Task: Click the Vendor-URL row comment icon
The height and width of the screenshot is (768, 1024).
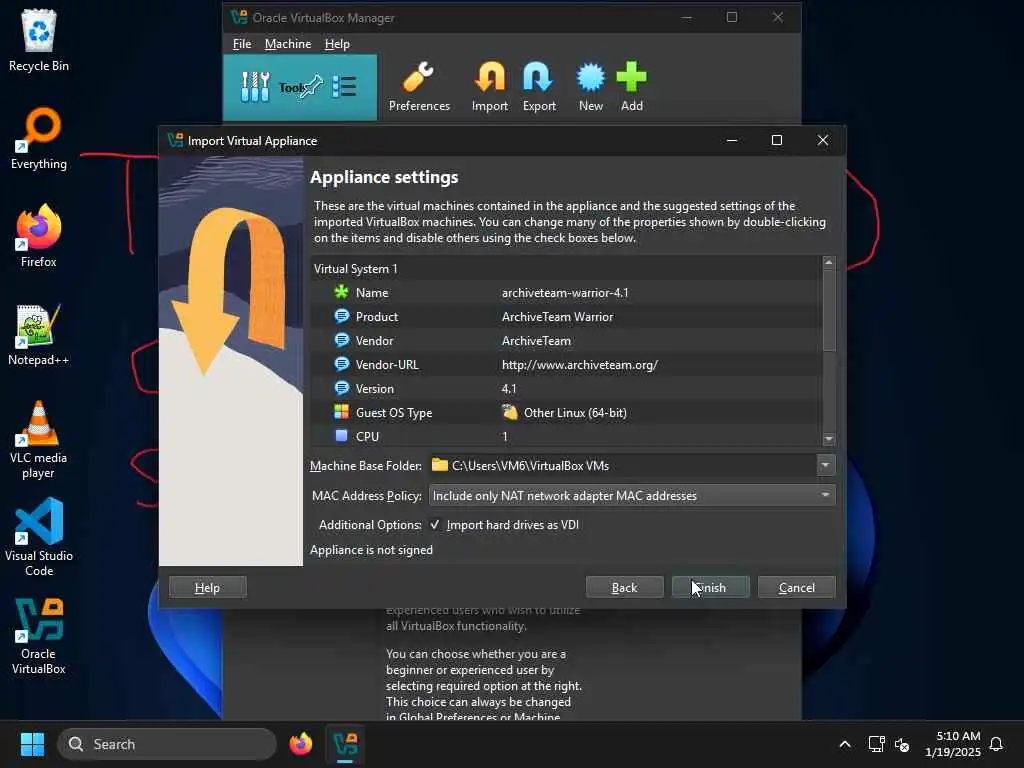Action: (x=342, y=364)
